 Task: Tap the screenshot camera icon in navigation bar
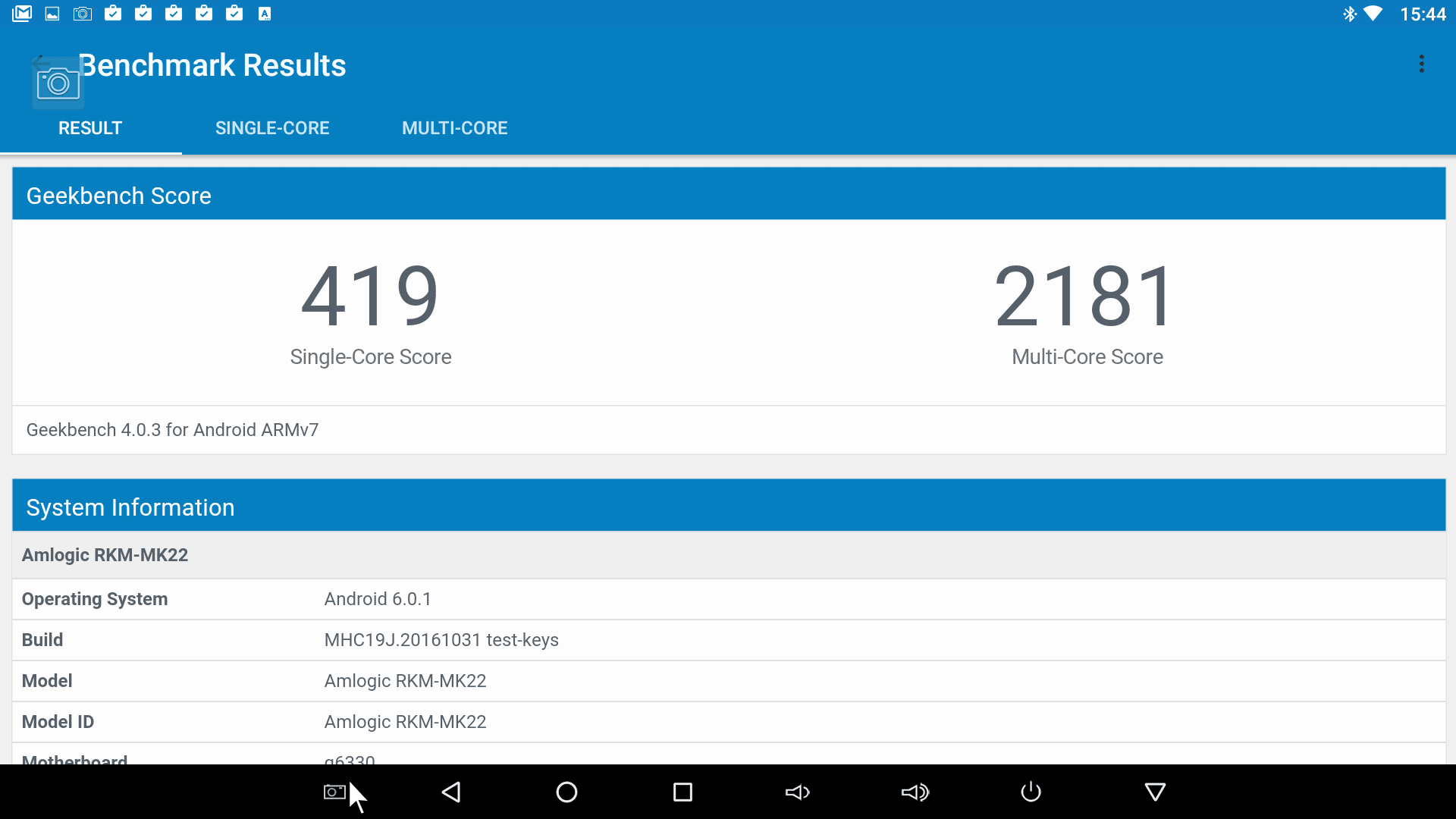pos(334,792)
